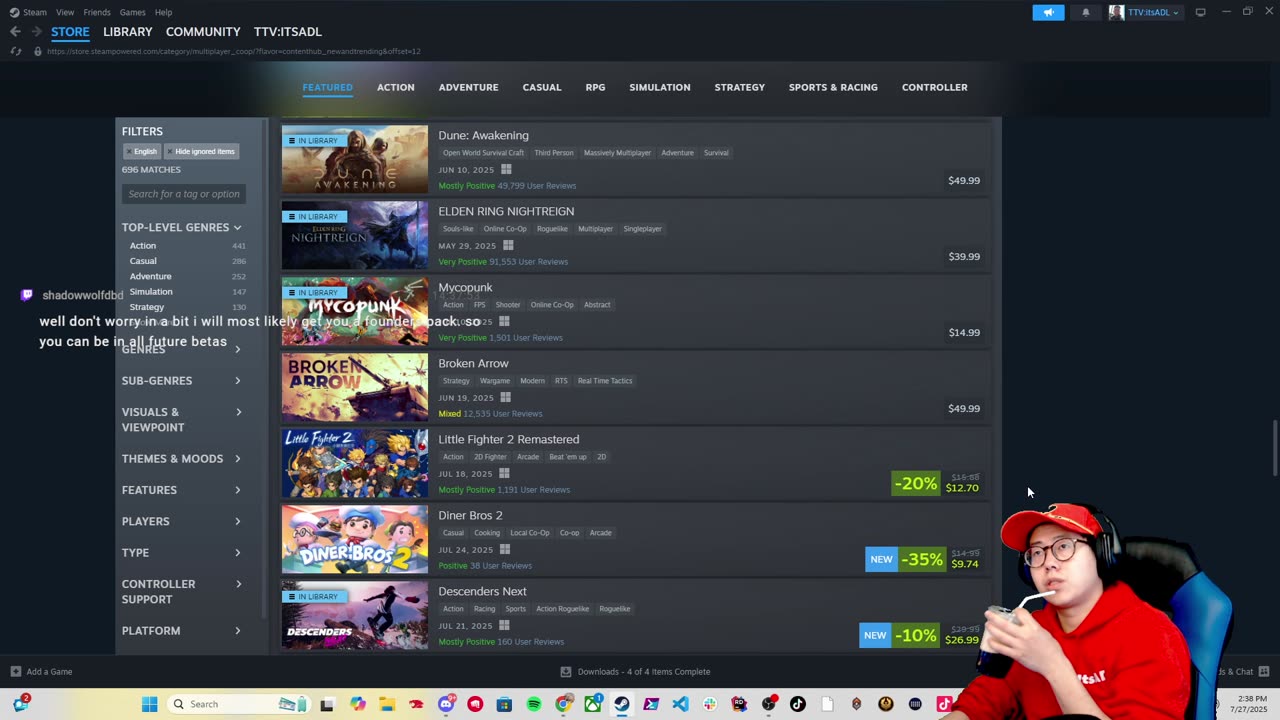Open Discord from the taskbar
1280x720 pixels.
click(446, 704)
